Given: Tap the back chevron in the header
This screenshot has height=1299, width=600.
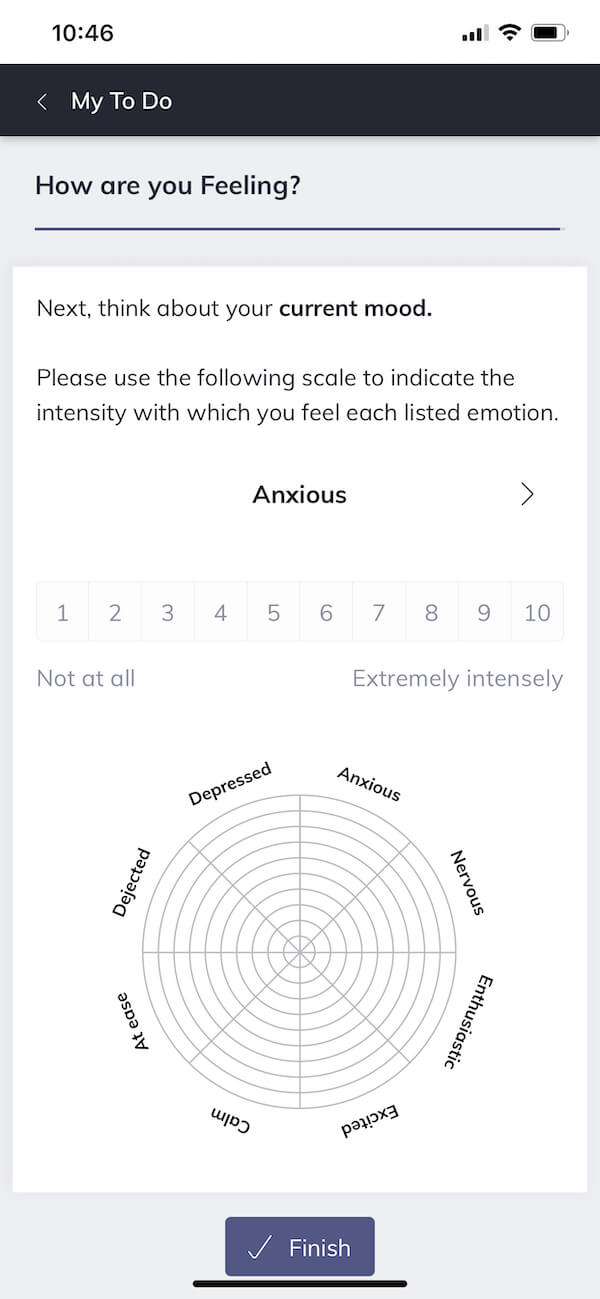Looking at the screenshot, I should 42,101.
